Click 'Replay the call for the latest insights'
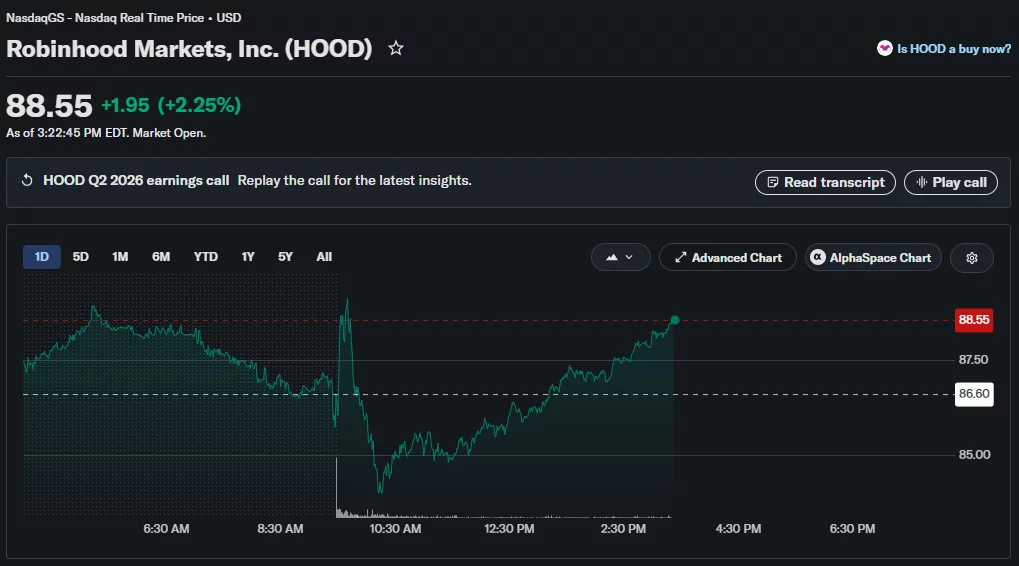 [x=354, y=181]
